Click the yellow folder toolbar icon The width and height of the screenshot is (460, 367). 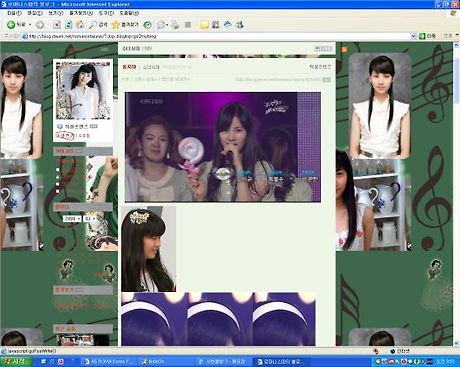coord(204,25)
